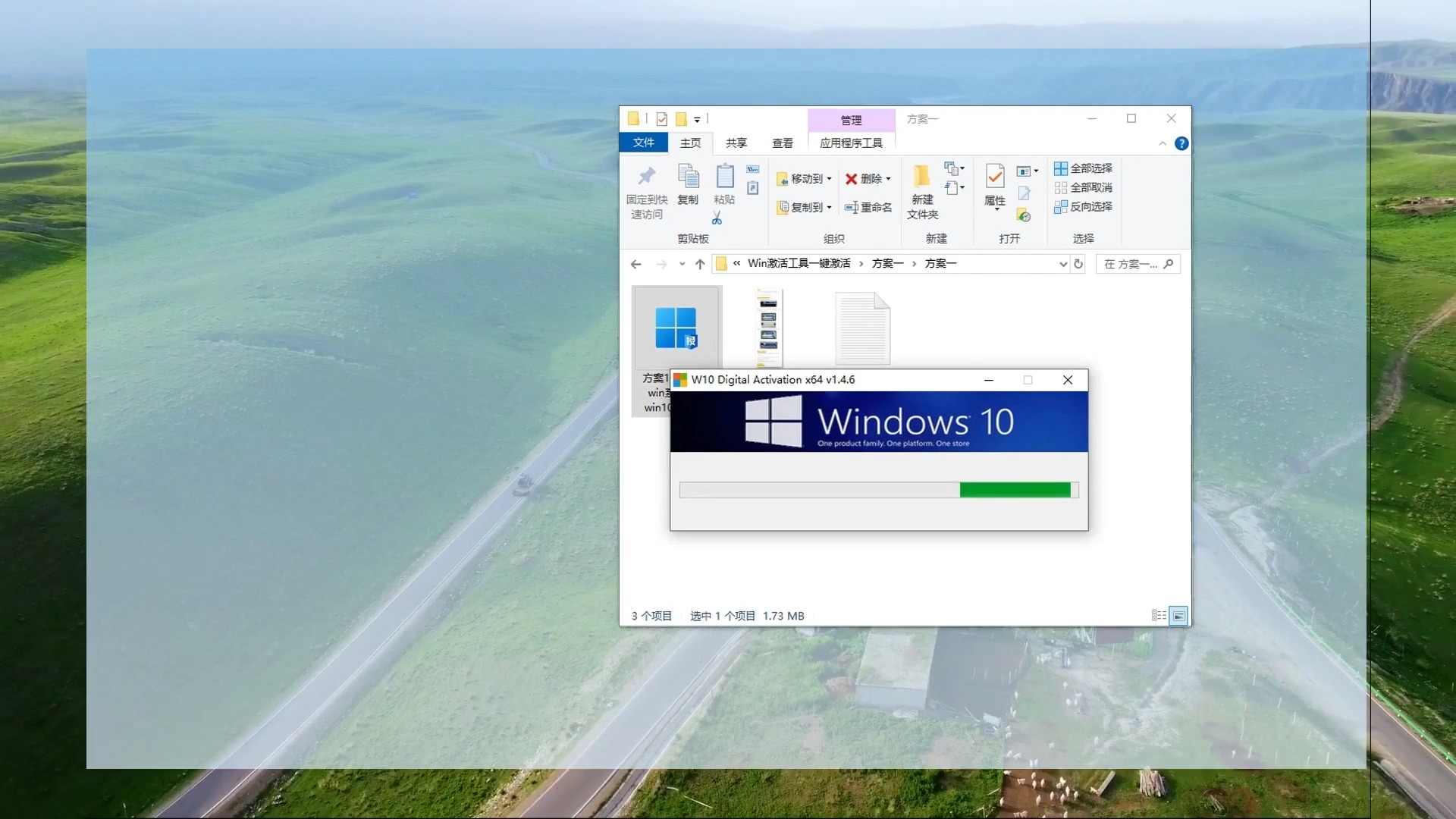Open the recent locations chevron
Image resolution: width=1456 pixels, height=819 pixels.
682,264
